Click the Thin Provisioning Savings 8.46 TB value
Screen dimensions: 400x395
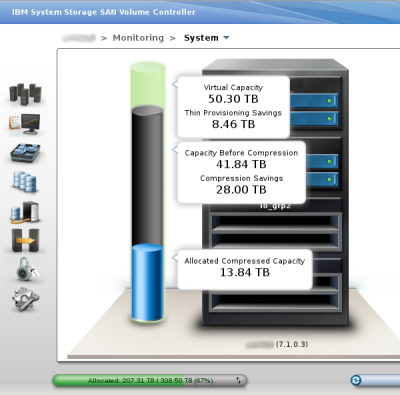point(233,124)
